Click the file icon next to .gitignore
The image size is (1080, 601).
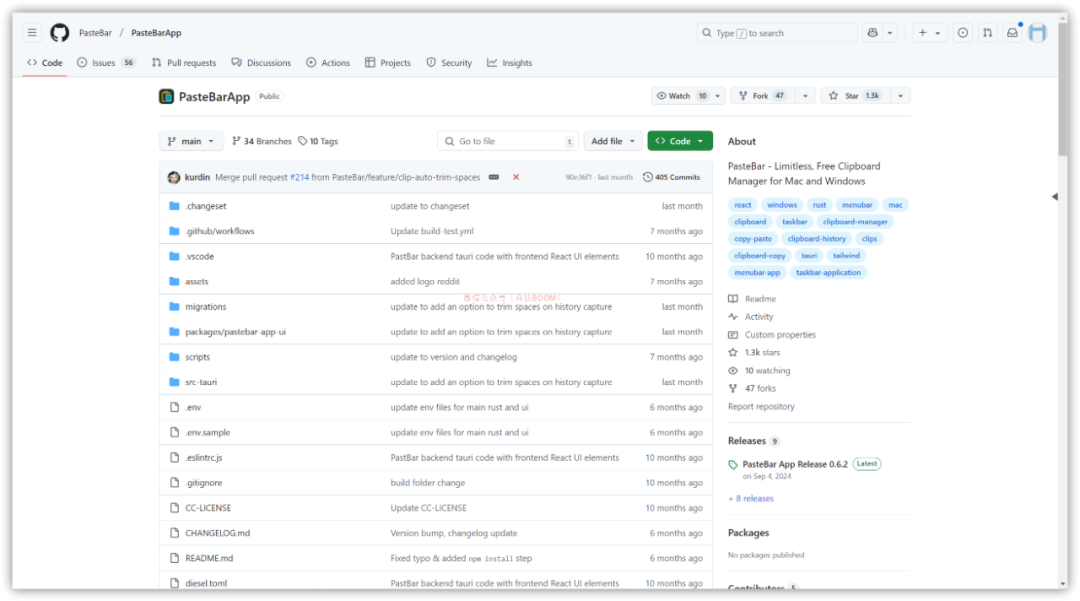click(x=174, y=483)
